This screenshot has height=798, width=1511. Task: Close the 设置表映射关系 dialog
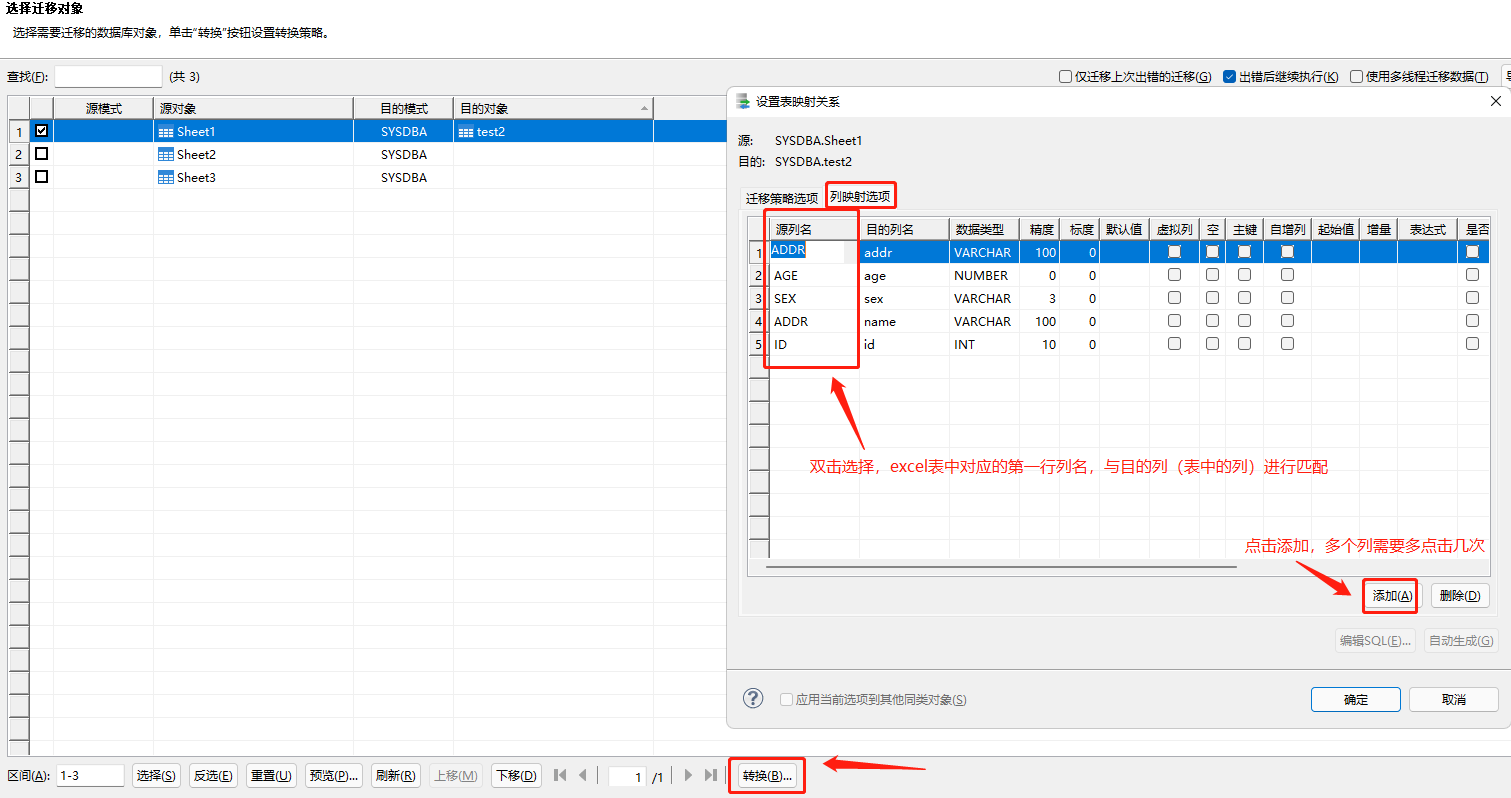(x=1496, y=101)
